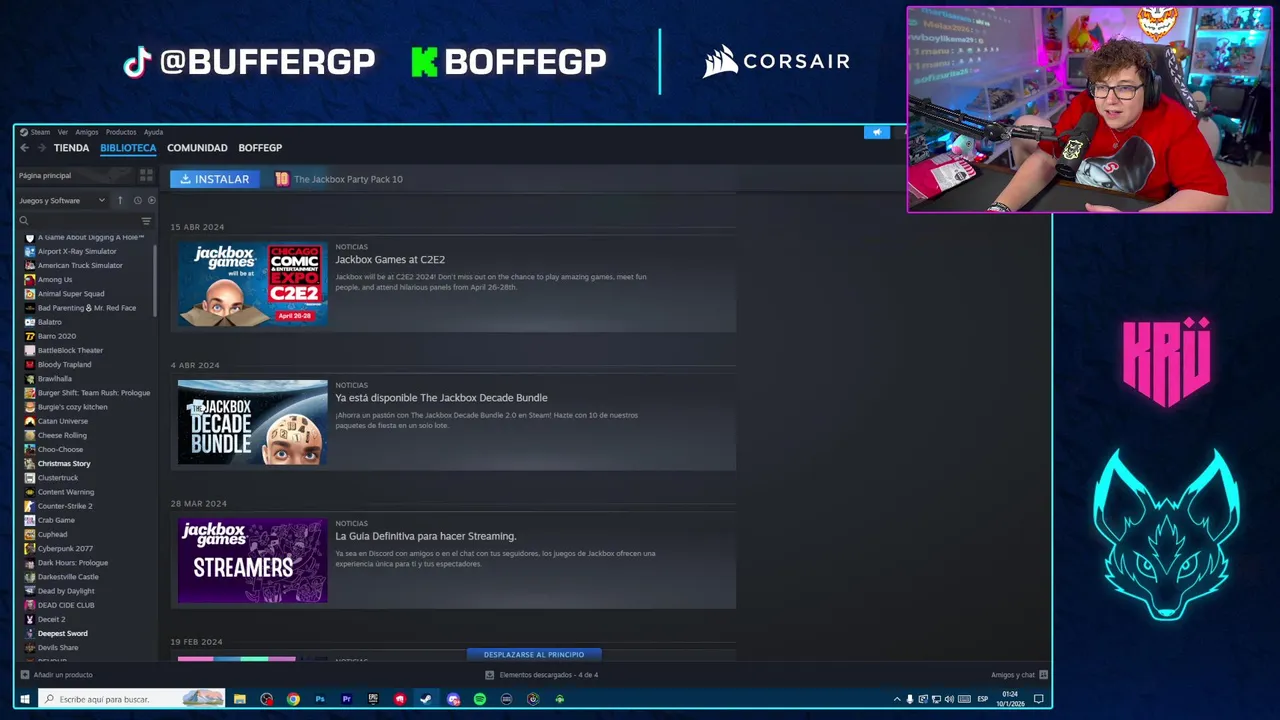Switch to the TIENDA tab
This screenshot has height=720, width=1280.
(71, 148)
